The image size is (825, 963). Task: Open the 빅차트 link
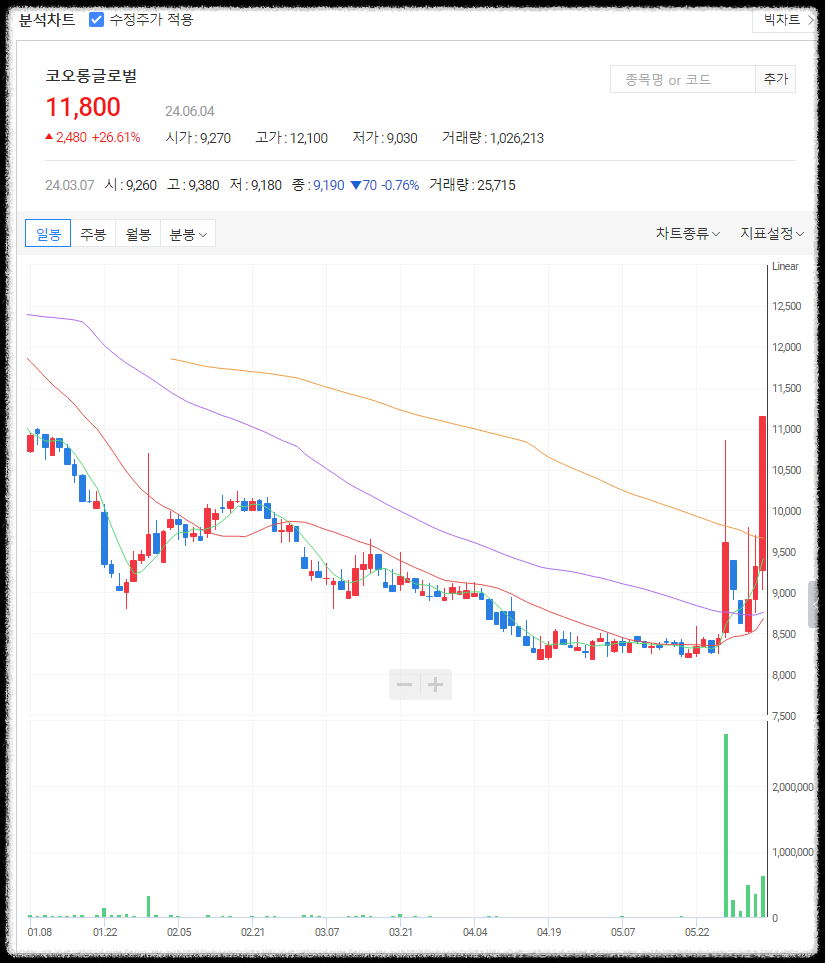click(x=784, y=20)
